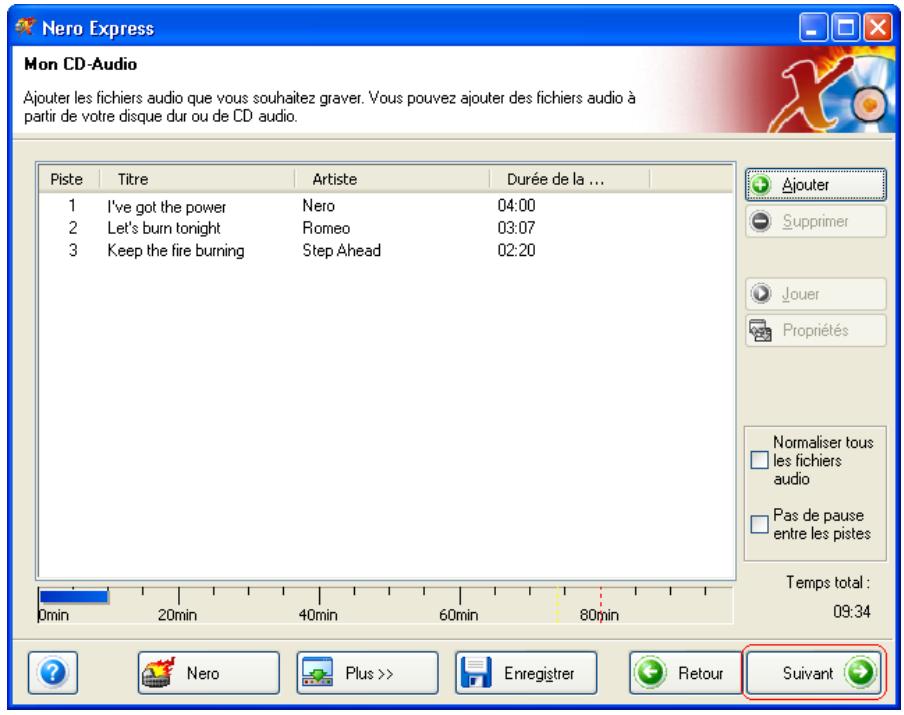904x715 pixels.
Task: Switch to Nero via Nero button label
Action: coord(203,673)
